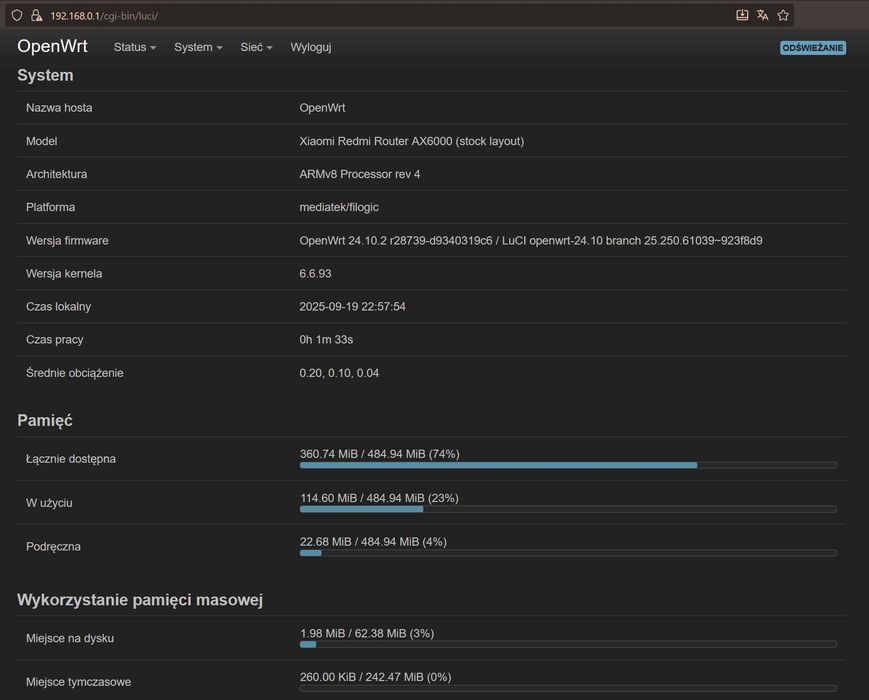Click the Łącznie dostępna label
869x700 pixels.
pos(71,459)
